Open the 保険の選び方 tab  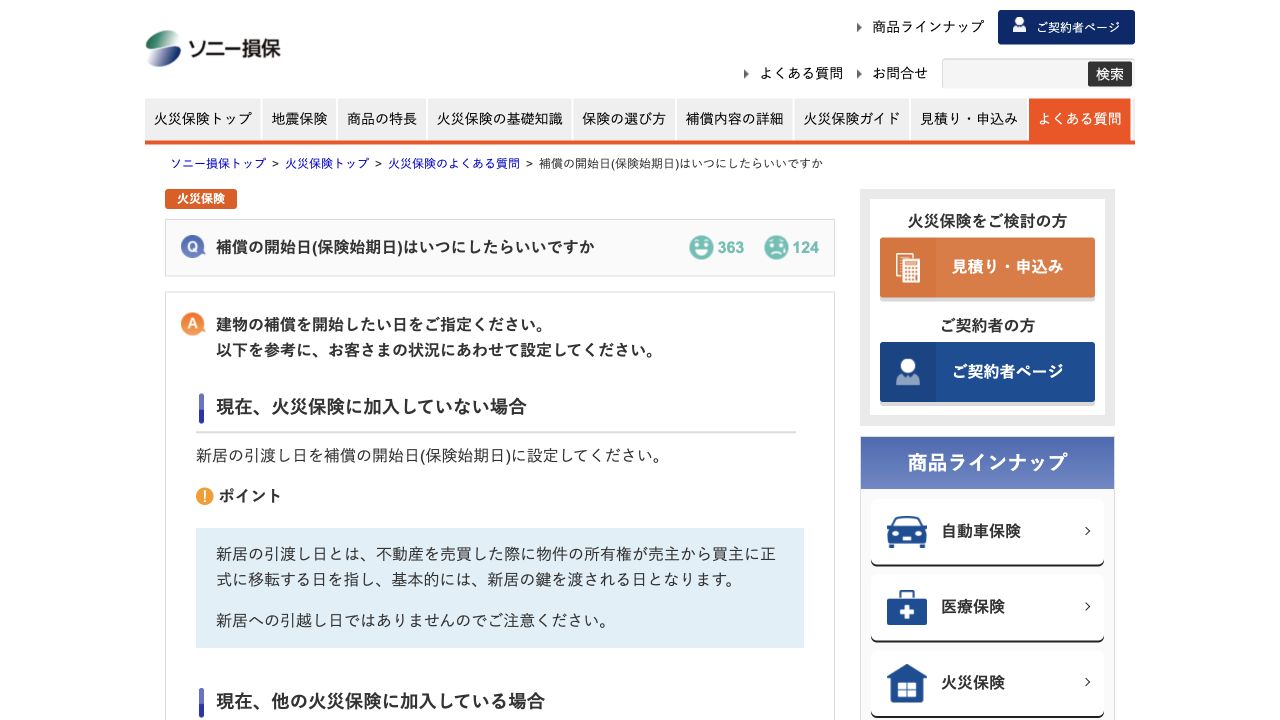[x=624, y=119]
